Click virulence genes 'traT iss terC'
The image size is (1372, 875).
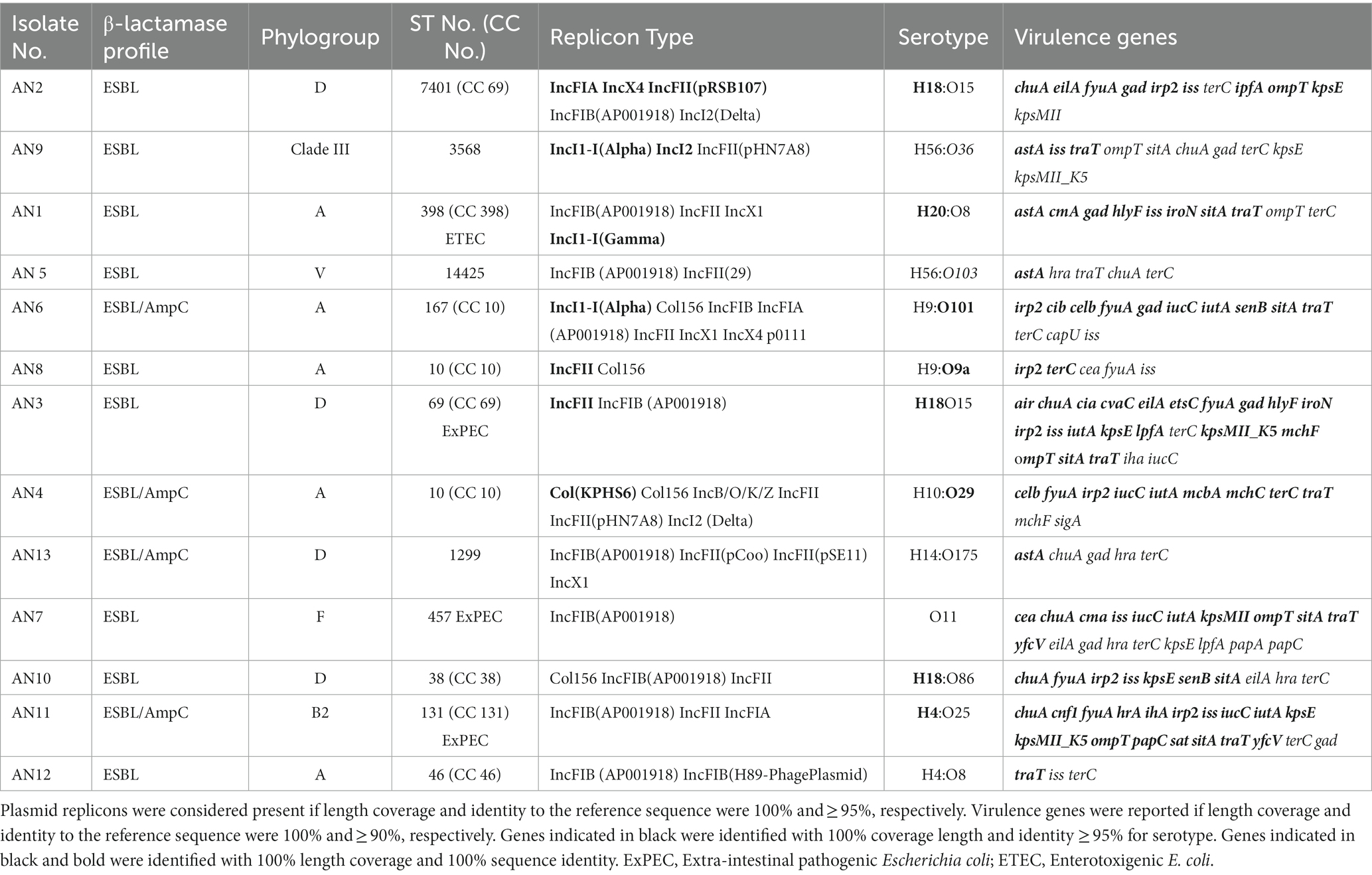[1055, 774]
